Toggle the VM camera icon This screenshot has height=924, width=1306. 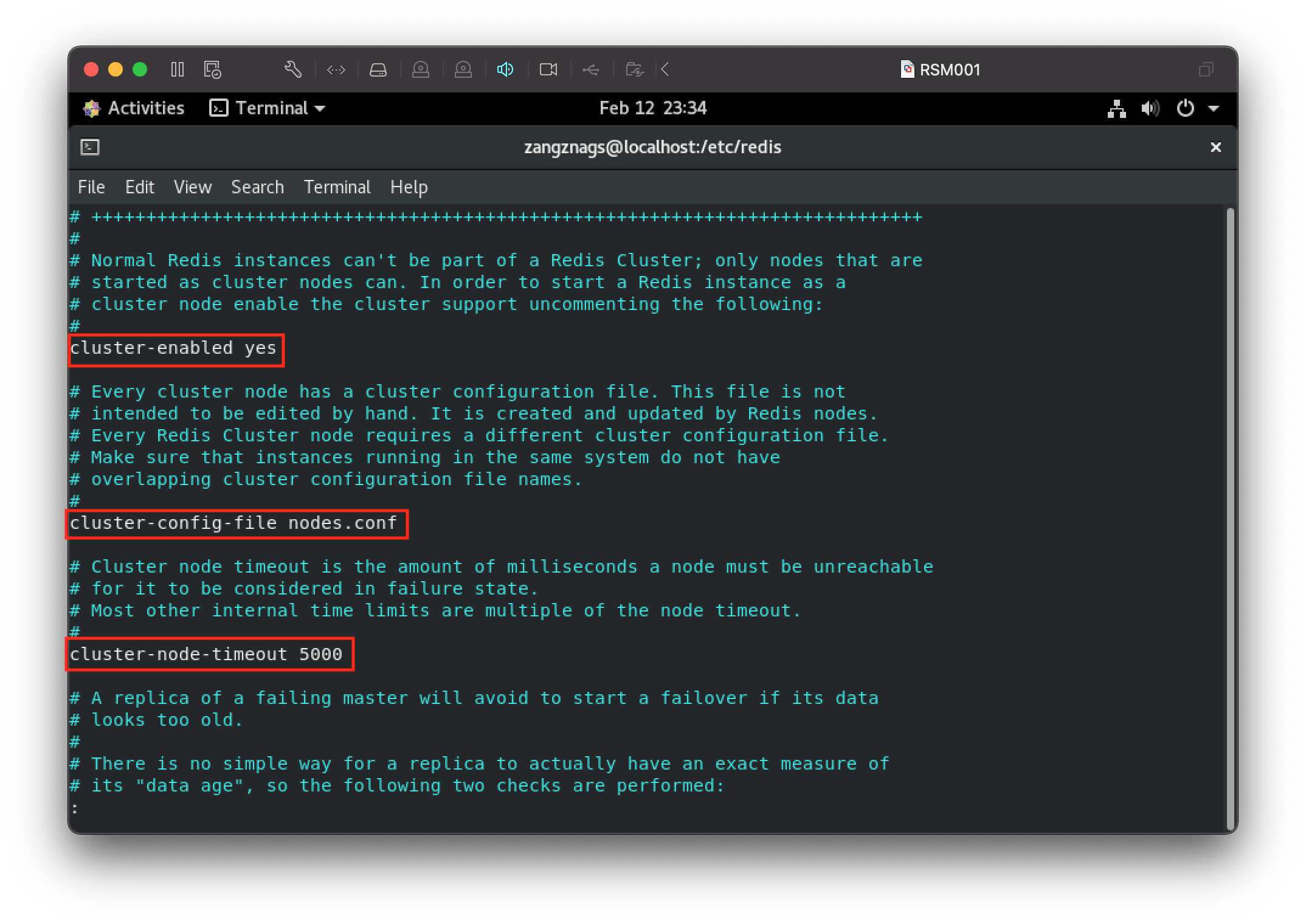tap(548, 70)
